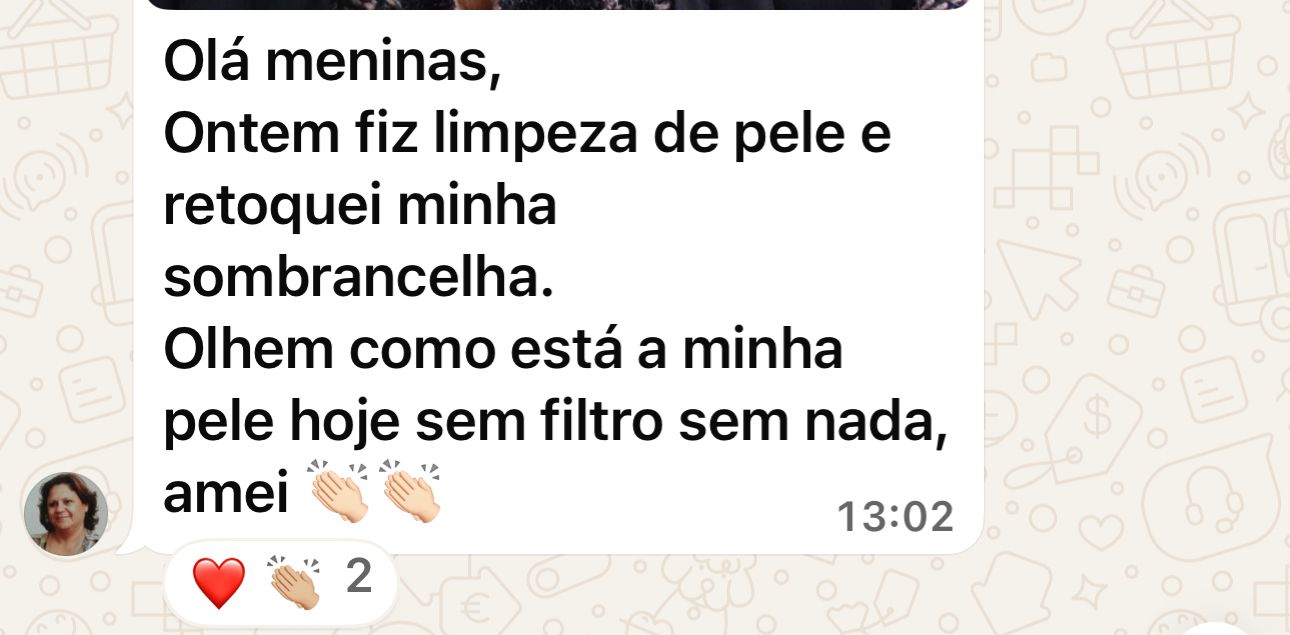Click the word amei in the message
Image resolution: width=1290 pixels, height=635 pixels.
coord(226,496)
